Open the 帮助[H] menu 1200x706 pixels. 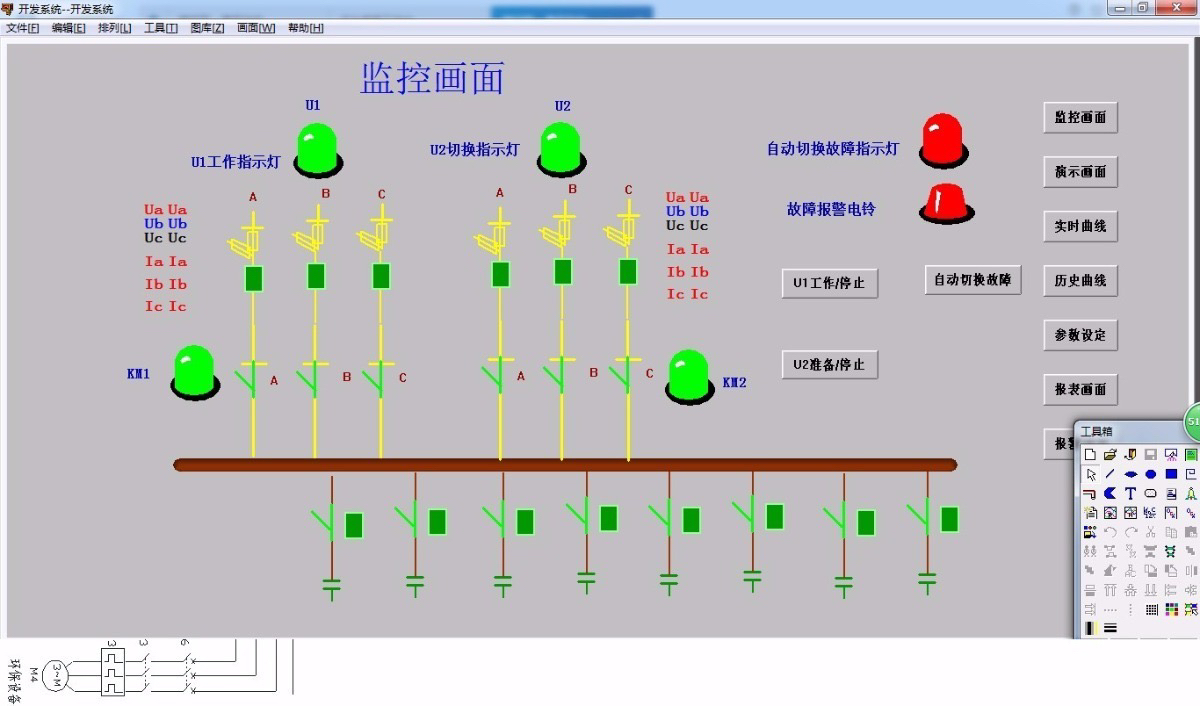(306, 28)
